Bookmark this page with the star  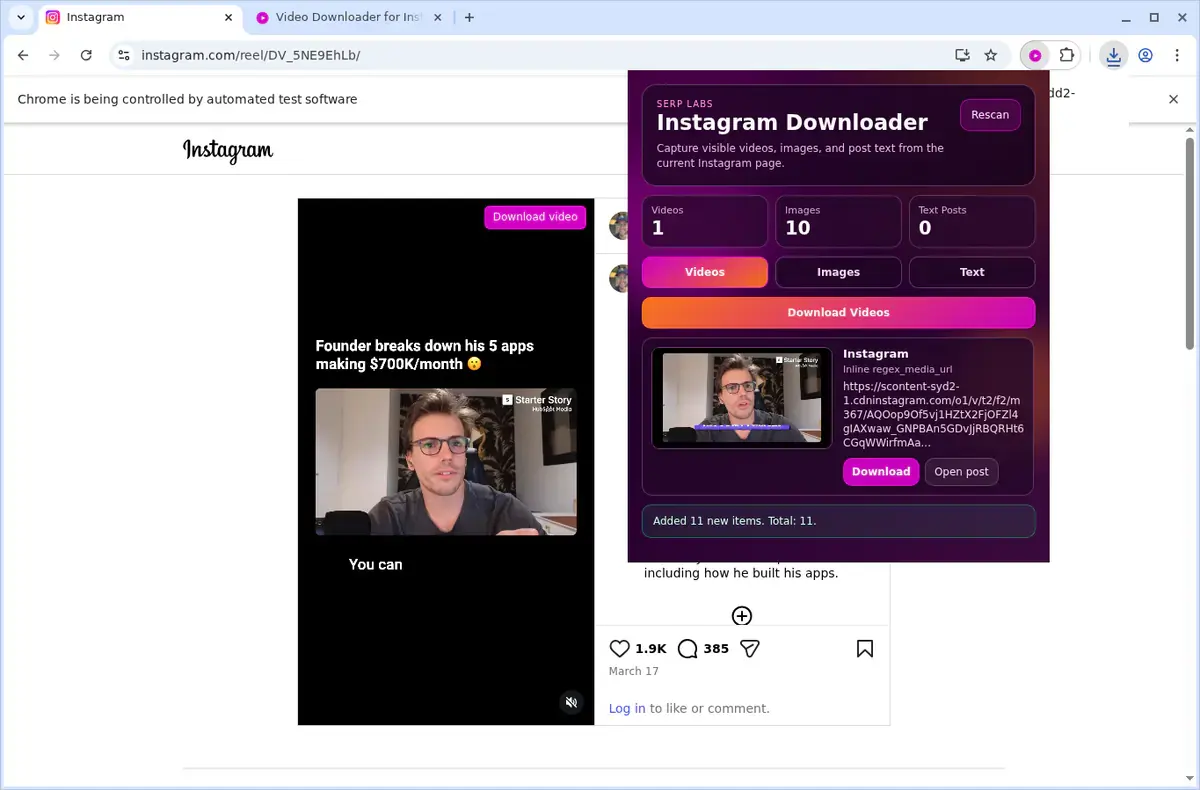[x=991, y=55]
